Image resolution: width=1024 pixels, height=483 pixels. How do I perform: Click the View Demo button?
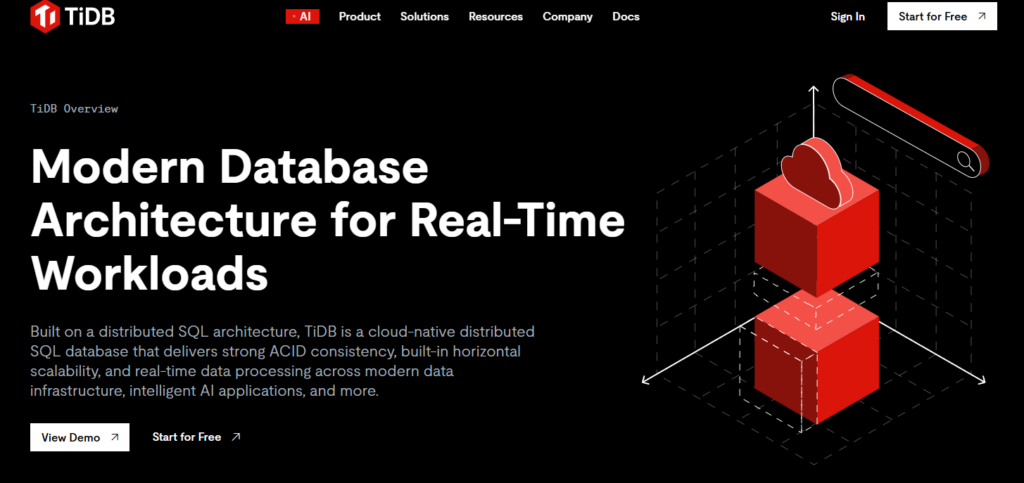80,437
